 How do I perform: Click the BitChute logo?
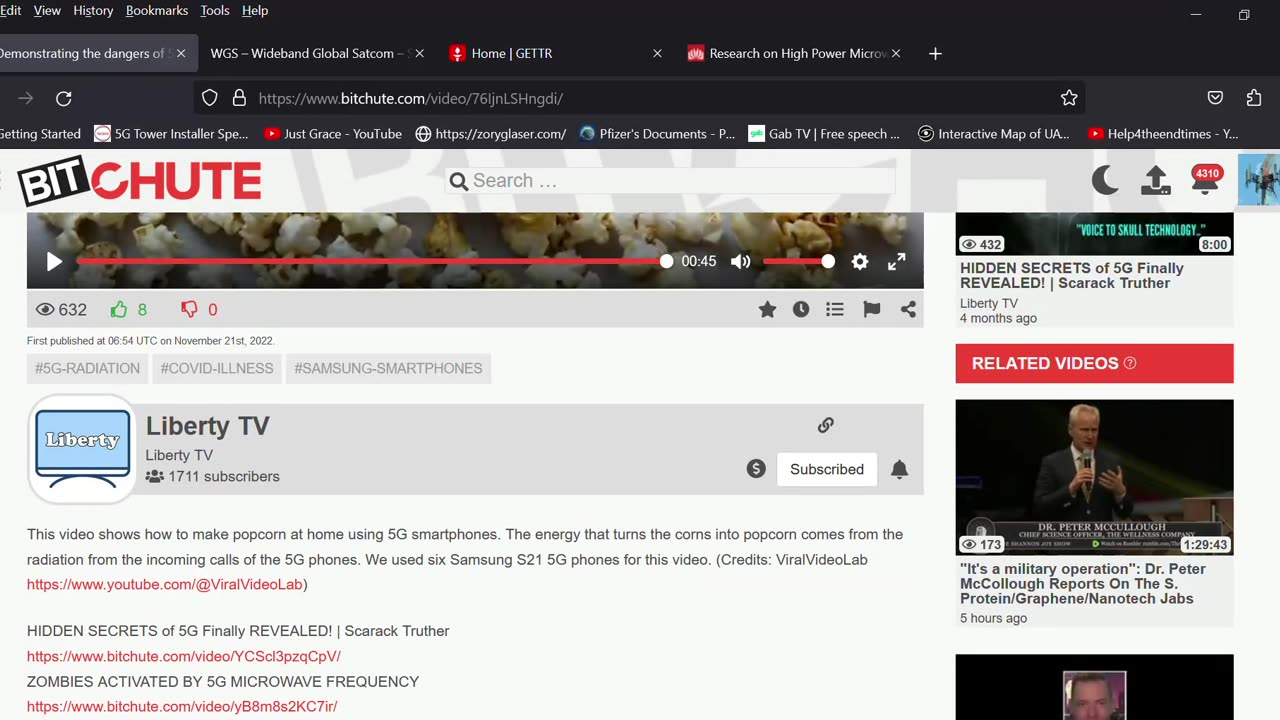[x=139, y=182]
